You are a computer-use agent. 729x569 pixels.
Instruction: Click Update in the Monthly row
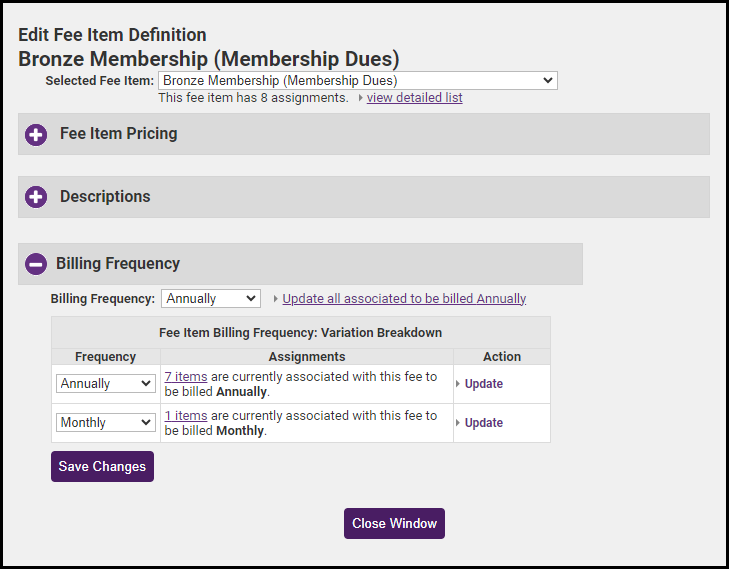tap(484, 423)
